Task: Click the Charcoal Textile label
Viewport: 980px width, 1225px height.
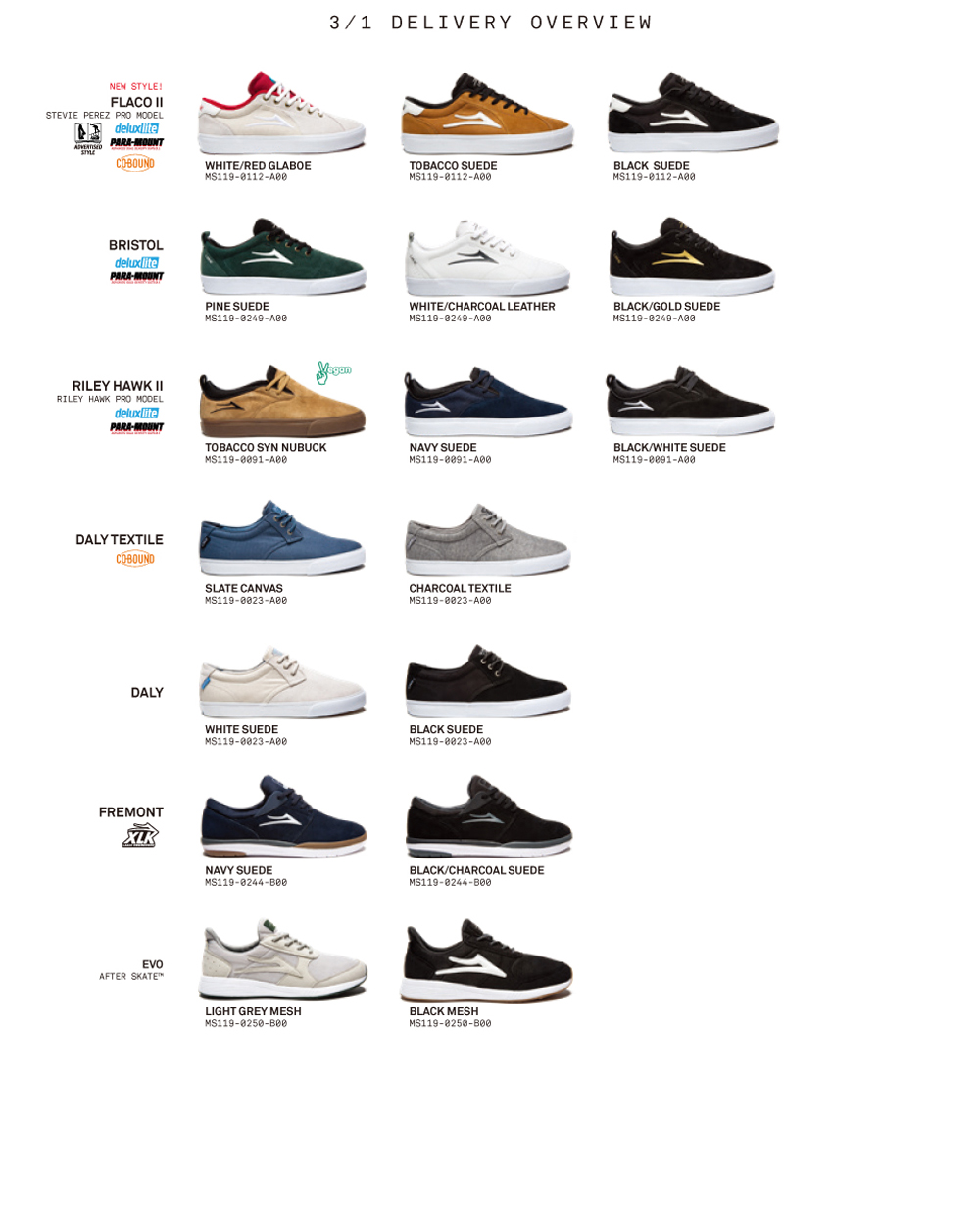Action: click(460, 588)
